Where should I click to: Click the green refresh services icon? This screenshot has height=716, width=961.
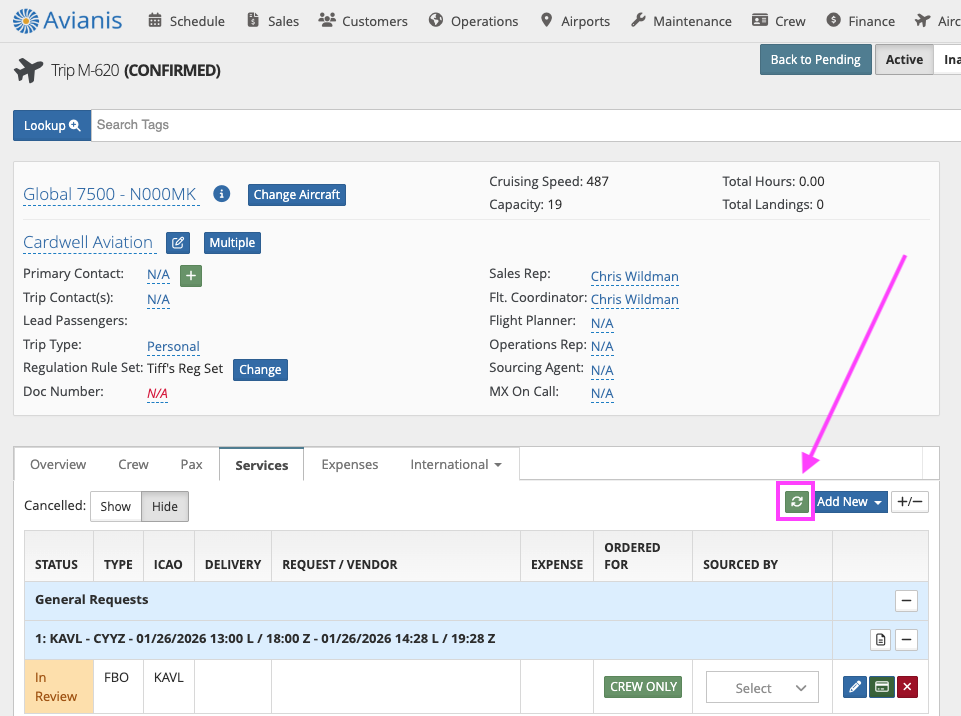click(x=796, y=502)
